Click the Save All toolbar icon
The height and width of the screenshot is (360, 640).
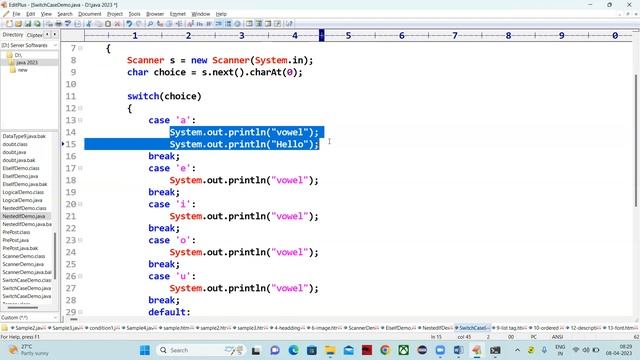pyautogui.click(x=37, y=24)
